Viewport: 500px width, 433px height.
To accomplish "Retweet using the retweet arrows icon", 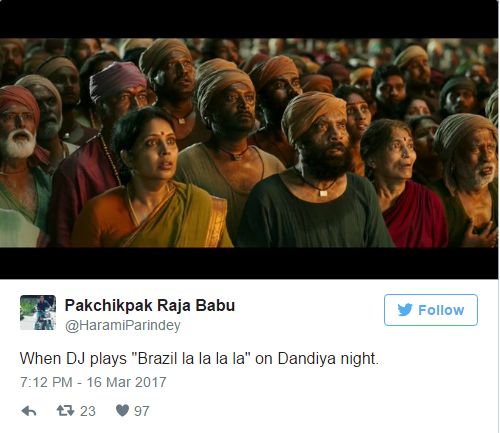I will point(65,410).
